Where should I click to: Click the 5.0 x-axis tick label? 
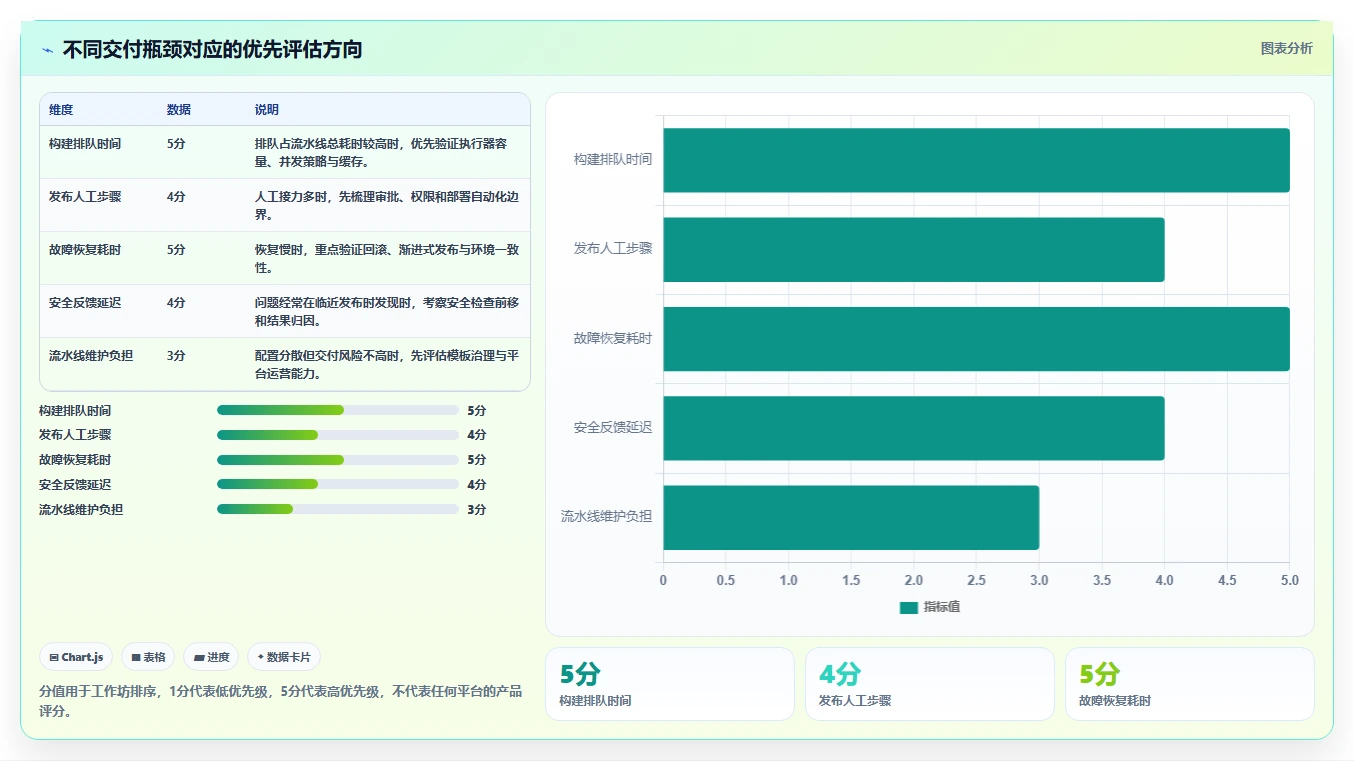[x=1290, y=581]
